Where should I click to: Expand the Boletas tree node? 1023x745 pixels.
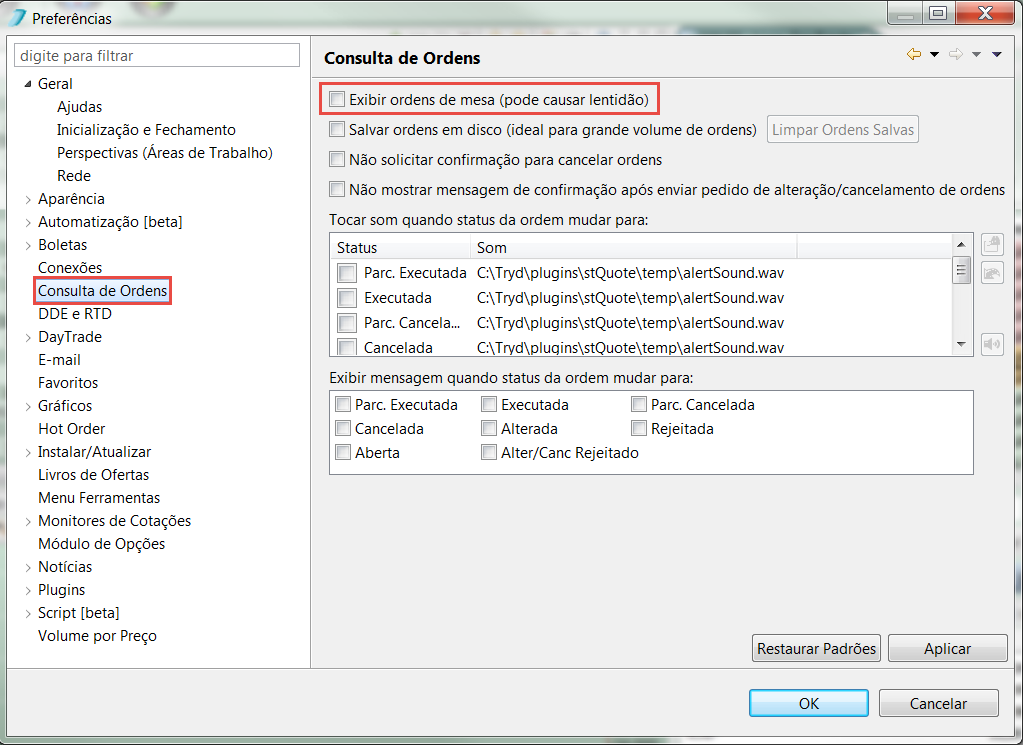coord(27,245)
